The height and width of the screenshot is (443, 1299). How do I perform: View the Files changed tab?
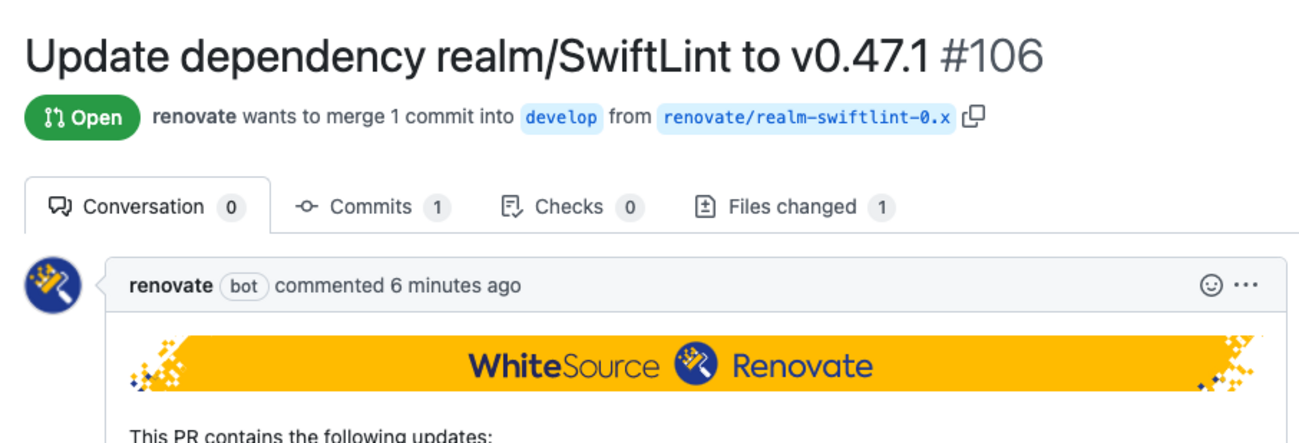[792, 207]
